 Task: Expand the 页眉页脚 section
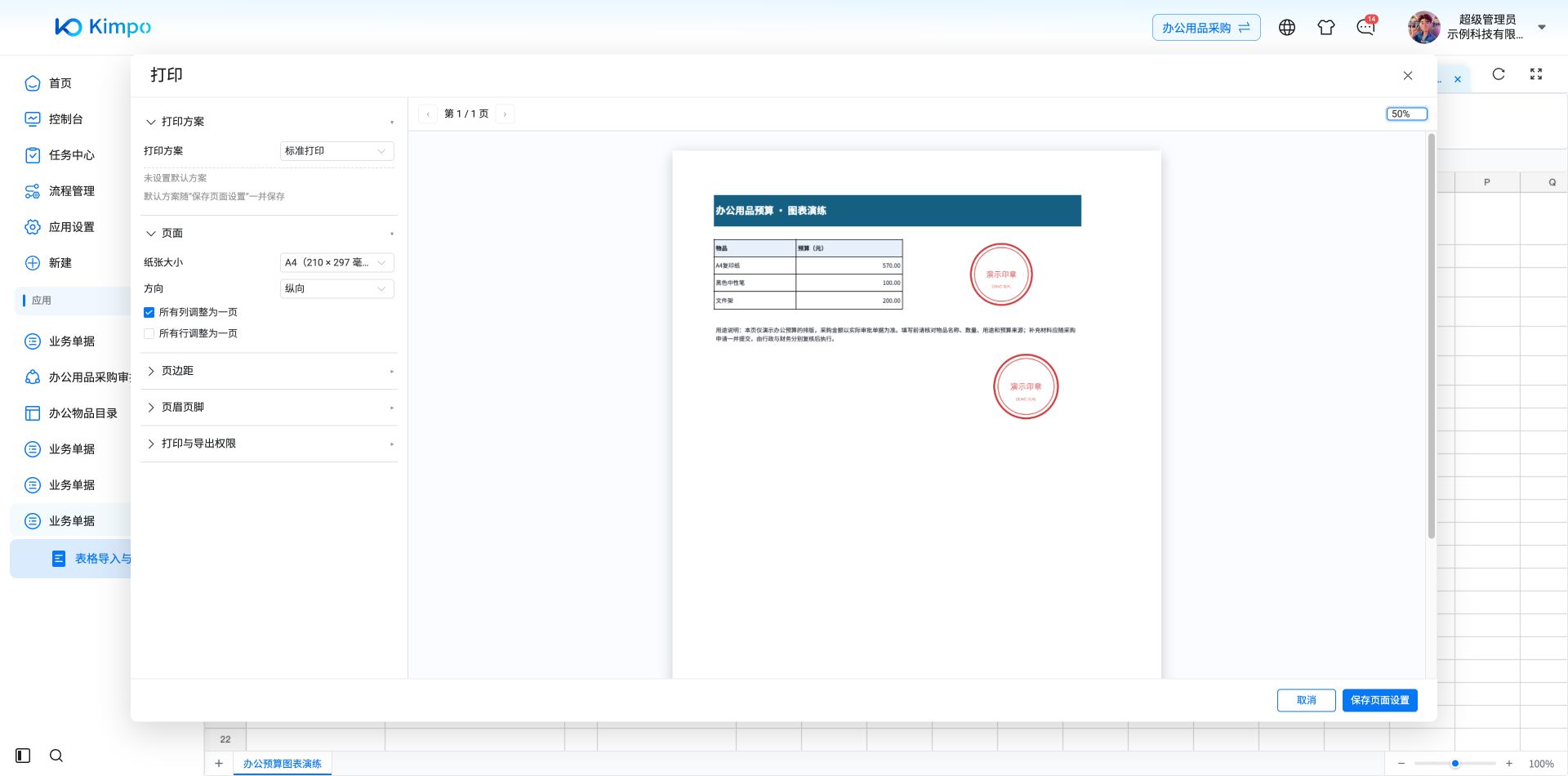(x=269, y=407)
